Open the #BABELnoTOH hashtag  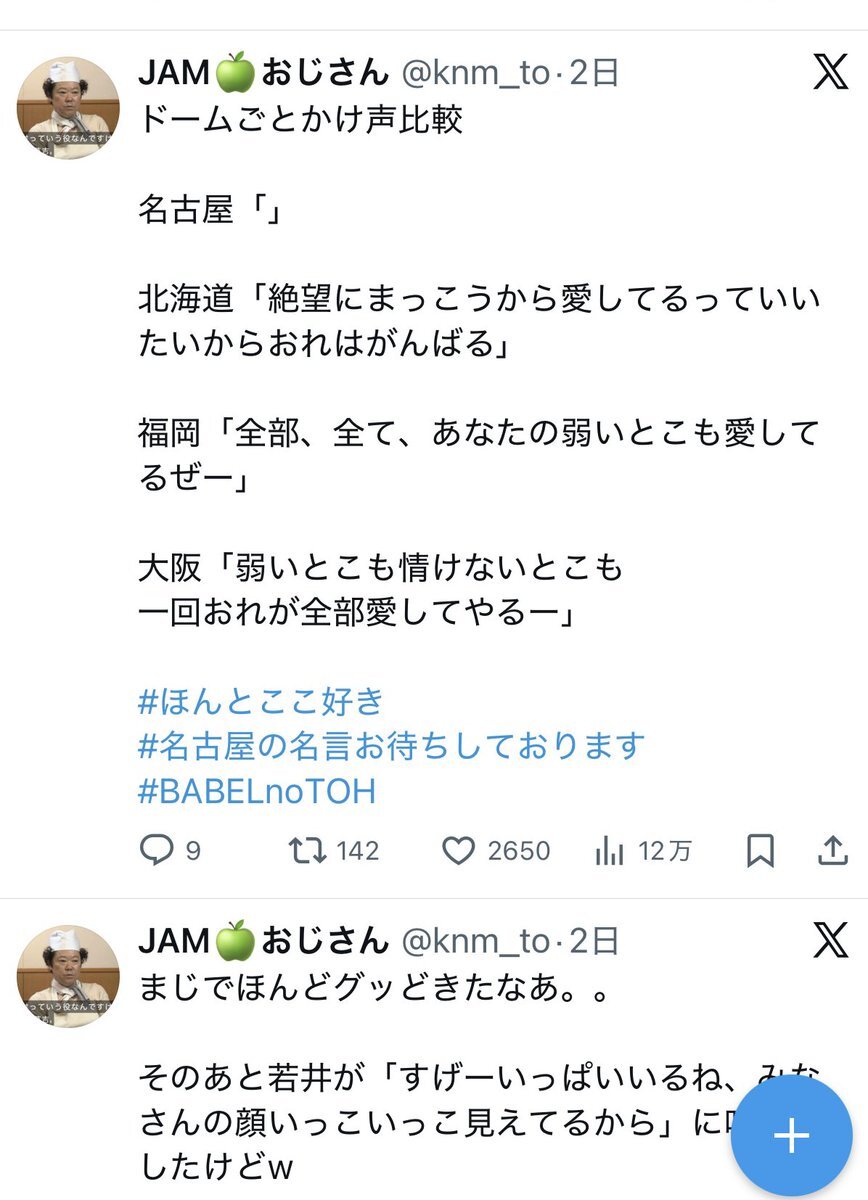point(257,792)
